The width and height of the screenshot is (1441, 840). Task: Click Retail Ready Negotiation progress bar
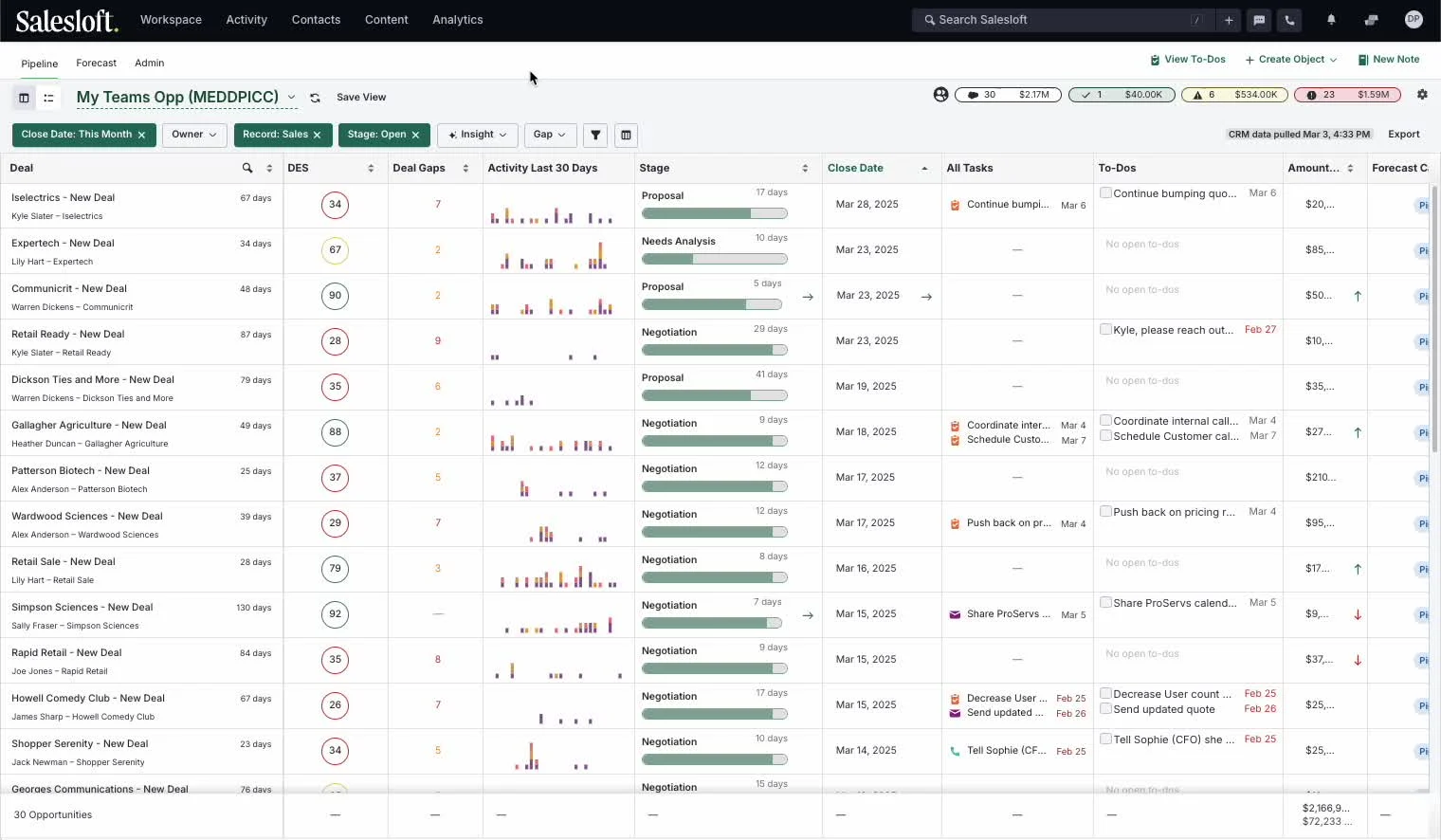715,350
